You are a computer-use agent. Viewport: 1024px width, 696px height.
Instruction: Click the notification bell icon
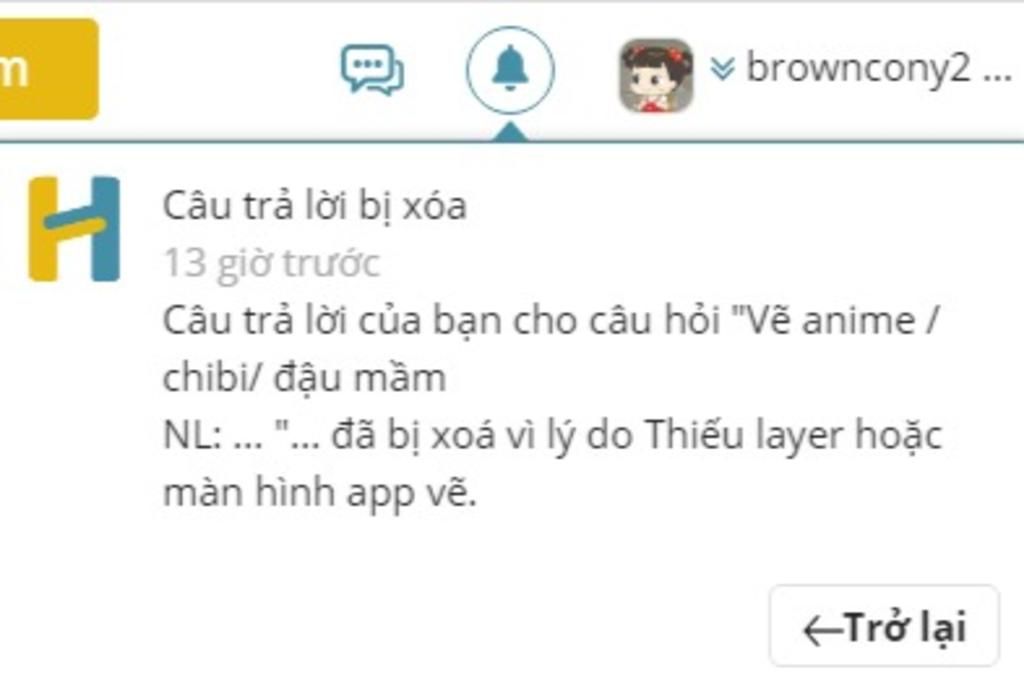(510, 69)
